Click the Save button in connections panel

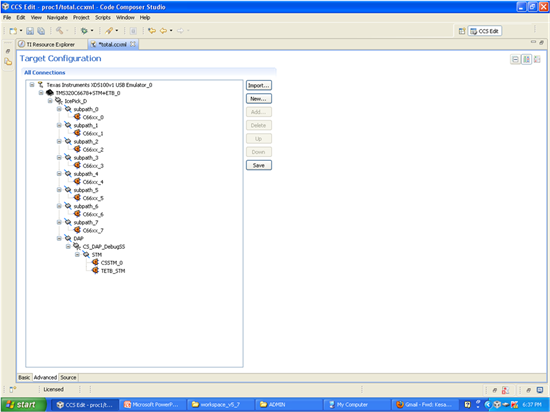coord(259,165)
